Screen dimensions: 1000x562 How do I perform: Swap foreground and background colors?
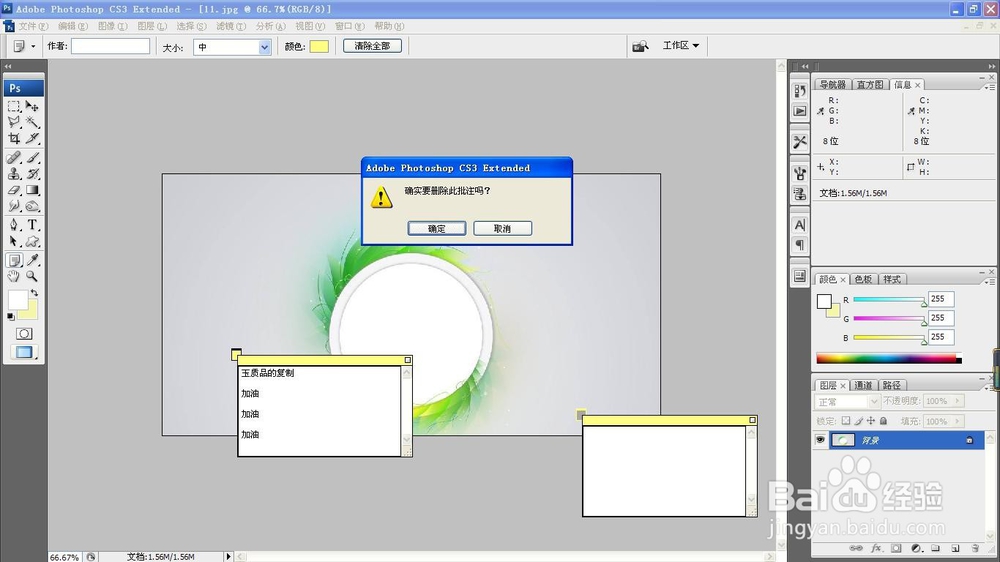click(x=34, y=293)
